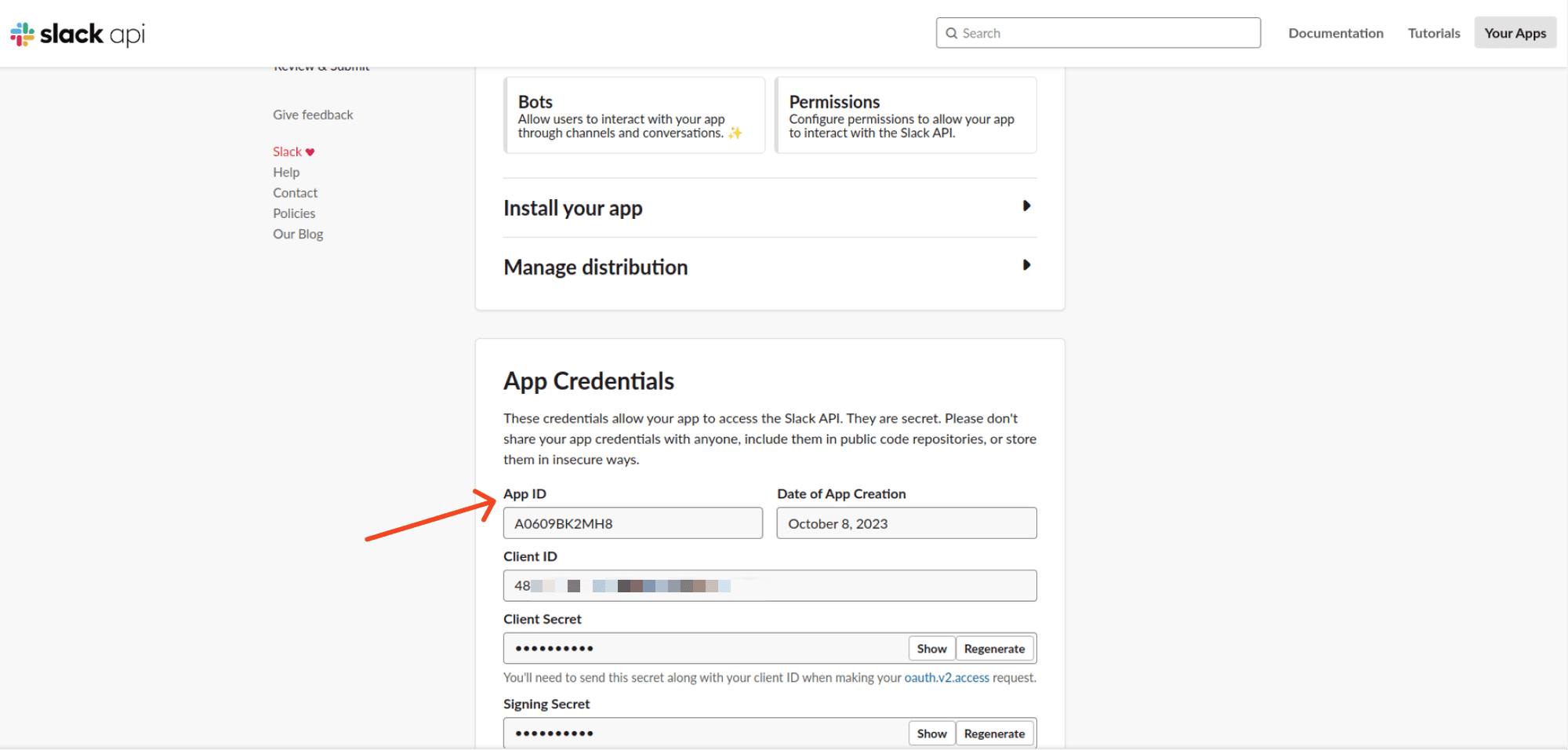The image size is (1568, 750).
Task: Open the Review & Submit sidebar section
Action: coord(321,66)
